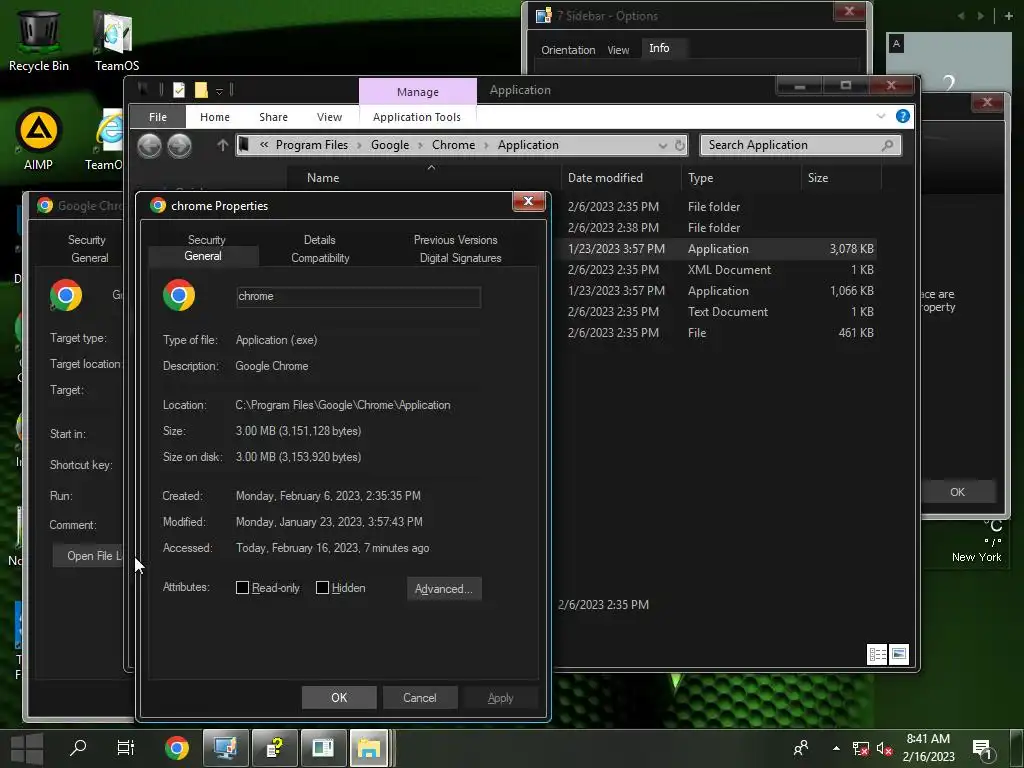The width and height of the screenshot is (1024, 768).
Task: Sort by the Size column header
Action: (840, 178)
